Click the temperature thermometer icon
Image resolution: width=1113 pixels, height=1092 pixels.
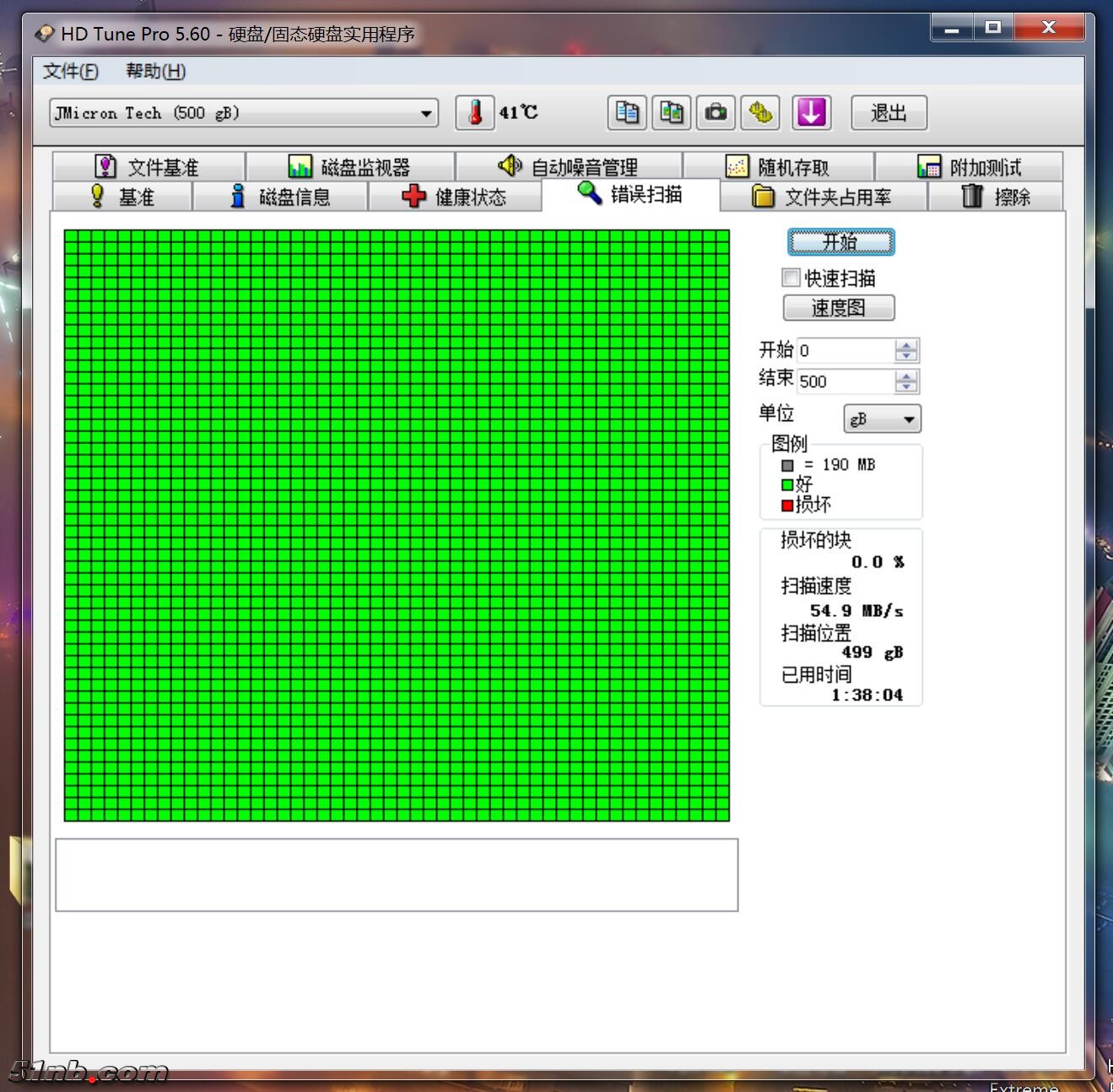[x=475, y=113]
